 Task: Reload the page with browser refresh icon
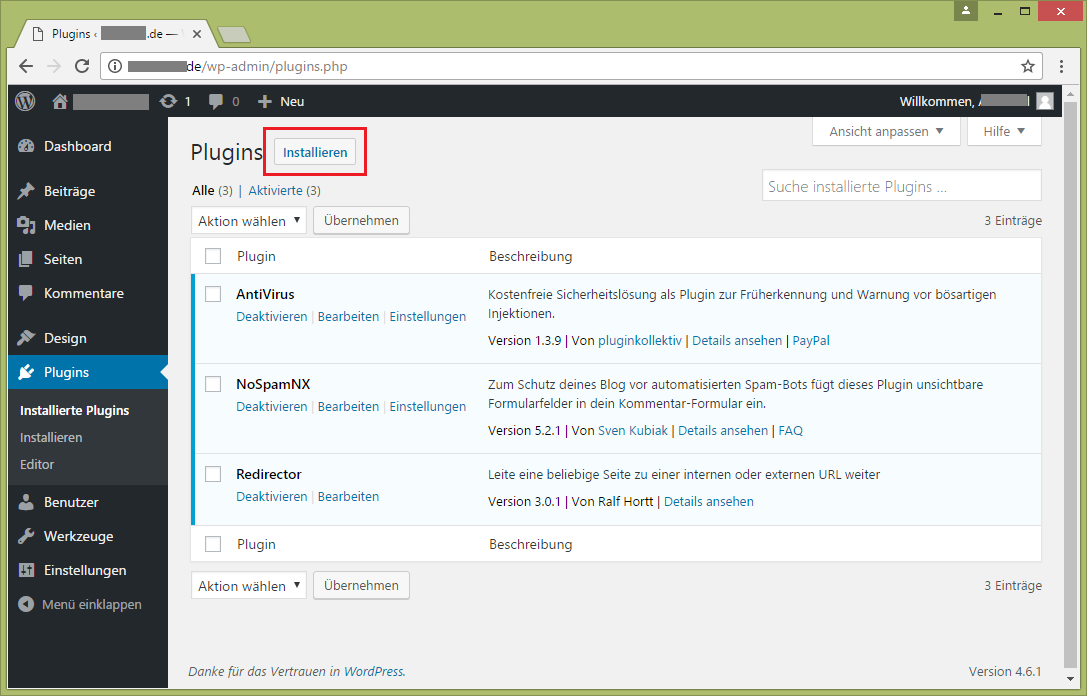coord(83,67)
